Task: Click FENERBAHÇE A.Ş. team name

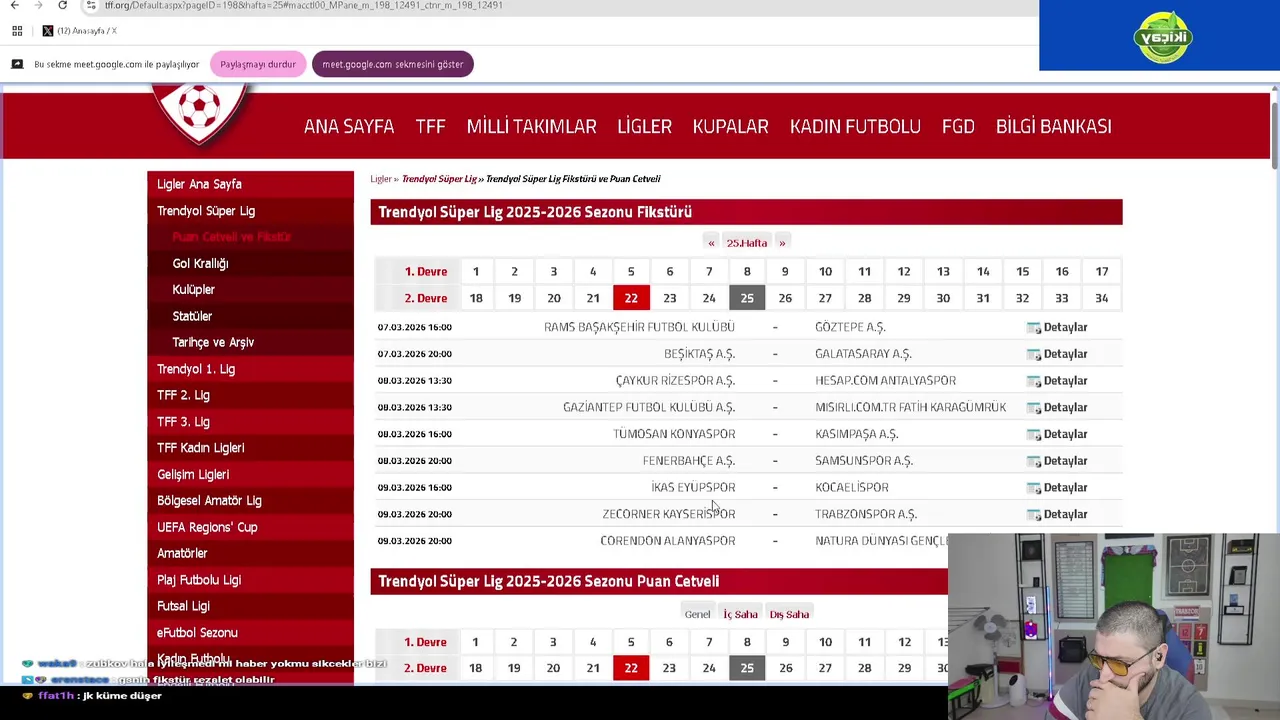Action: (x=688, y=461)
